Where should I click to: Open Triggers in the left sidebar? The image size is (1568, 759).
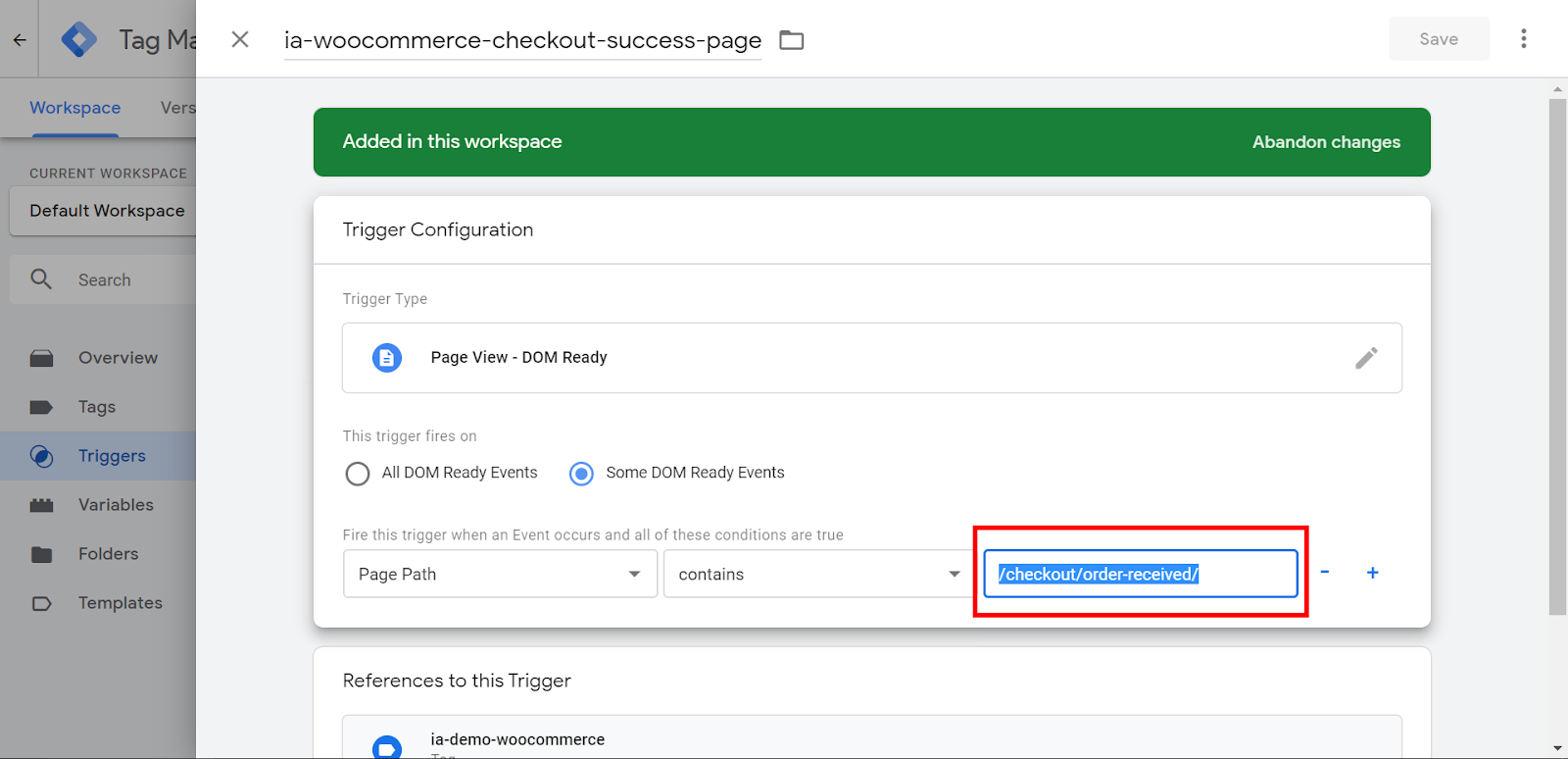click(112, 456)
